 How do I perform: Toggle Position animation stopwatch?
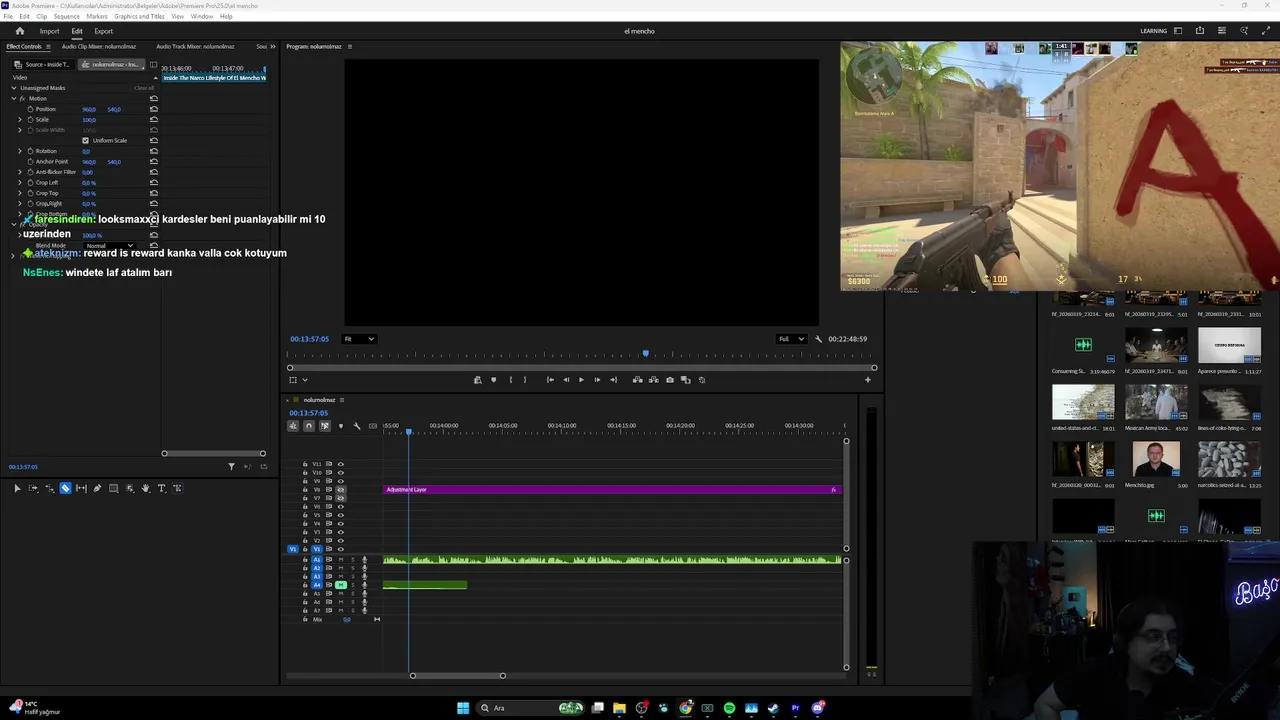point(31,109)
